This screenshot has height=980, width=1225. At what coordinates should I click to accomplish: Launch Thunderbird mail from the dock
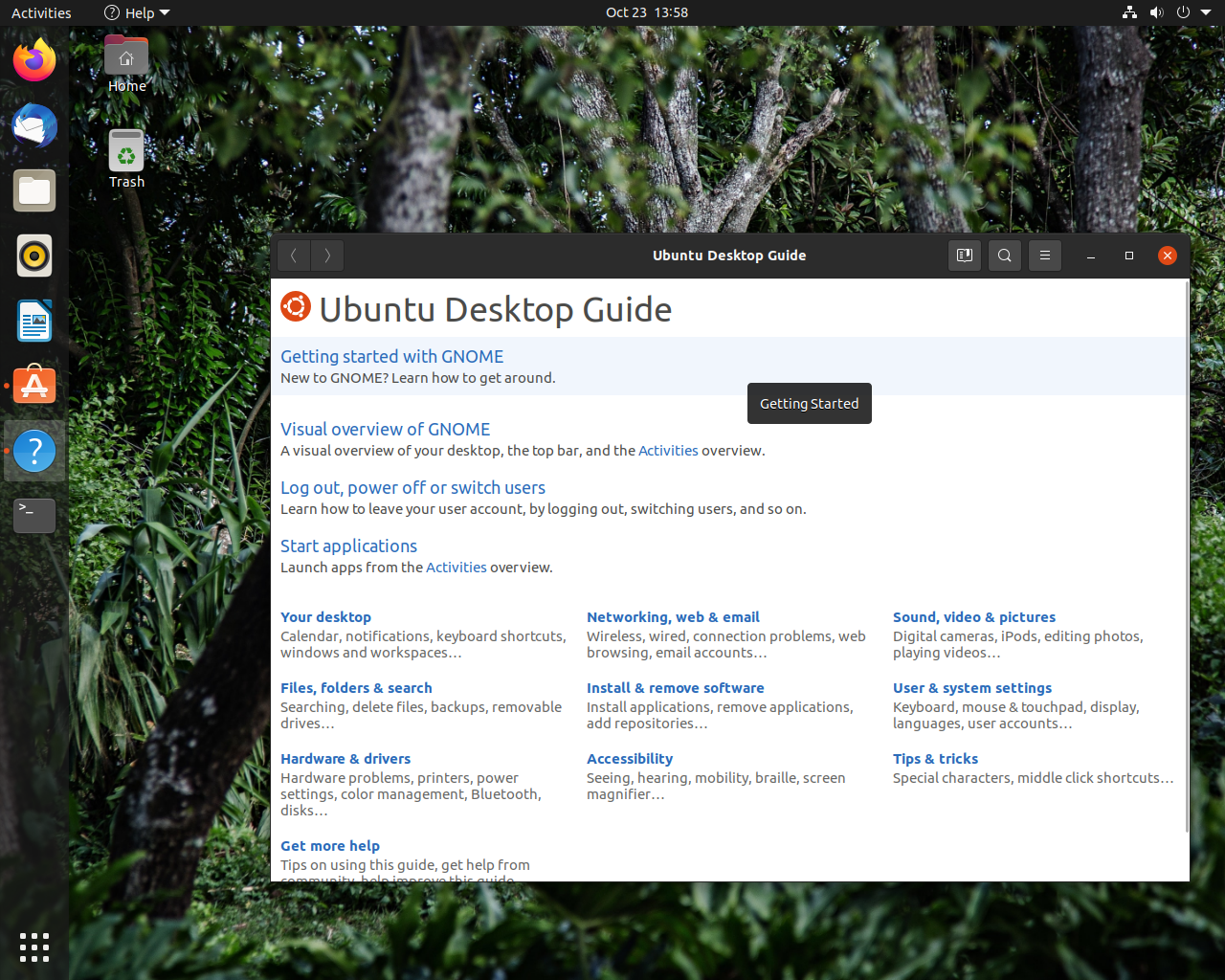34,125
